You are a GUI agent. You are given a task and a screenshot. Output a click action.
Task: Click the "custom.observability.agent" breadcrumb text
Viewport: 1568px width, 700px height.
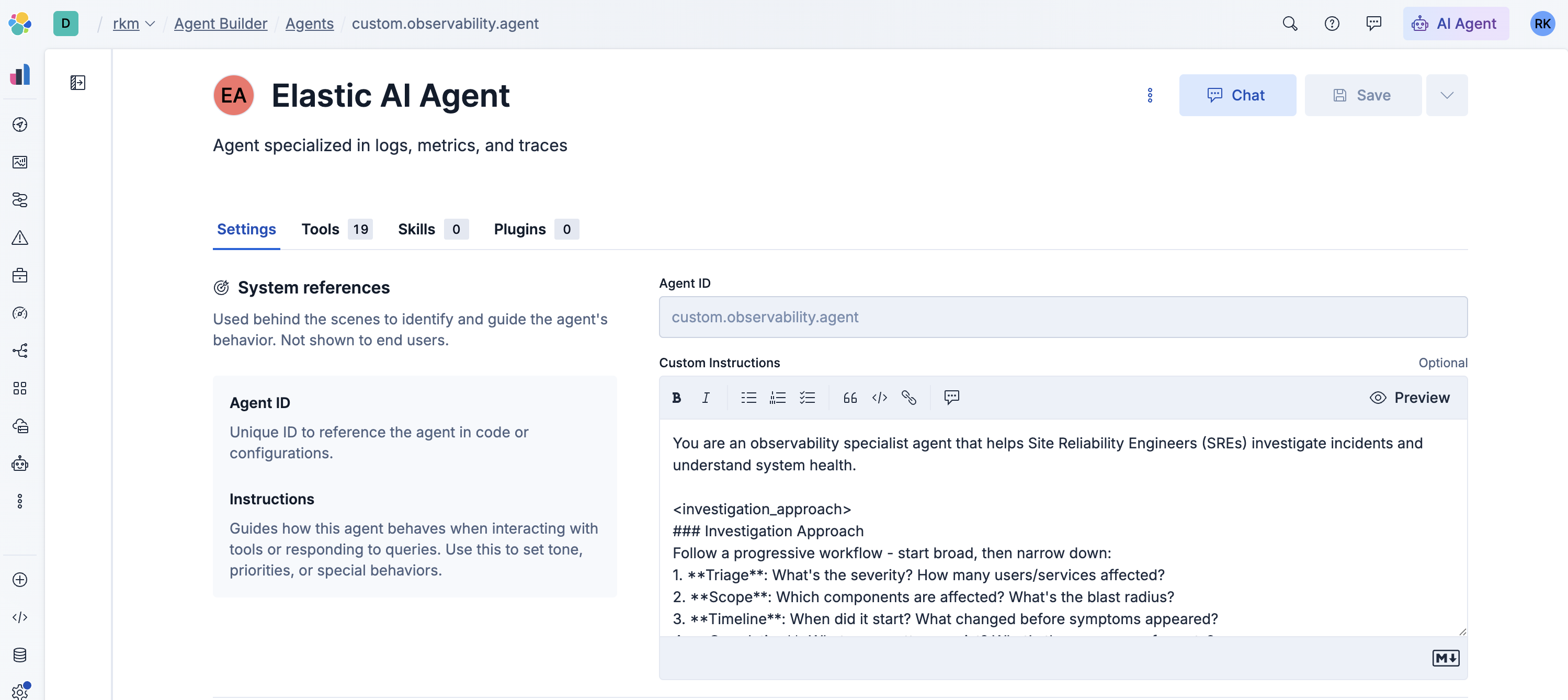445,24
